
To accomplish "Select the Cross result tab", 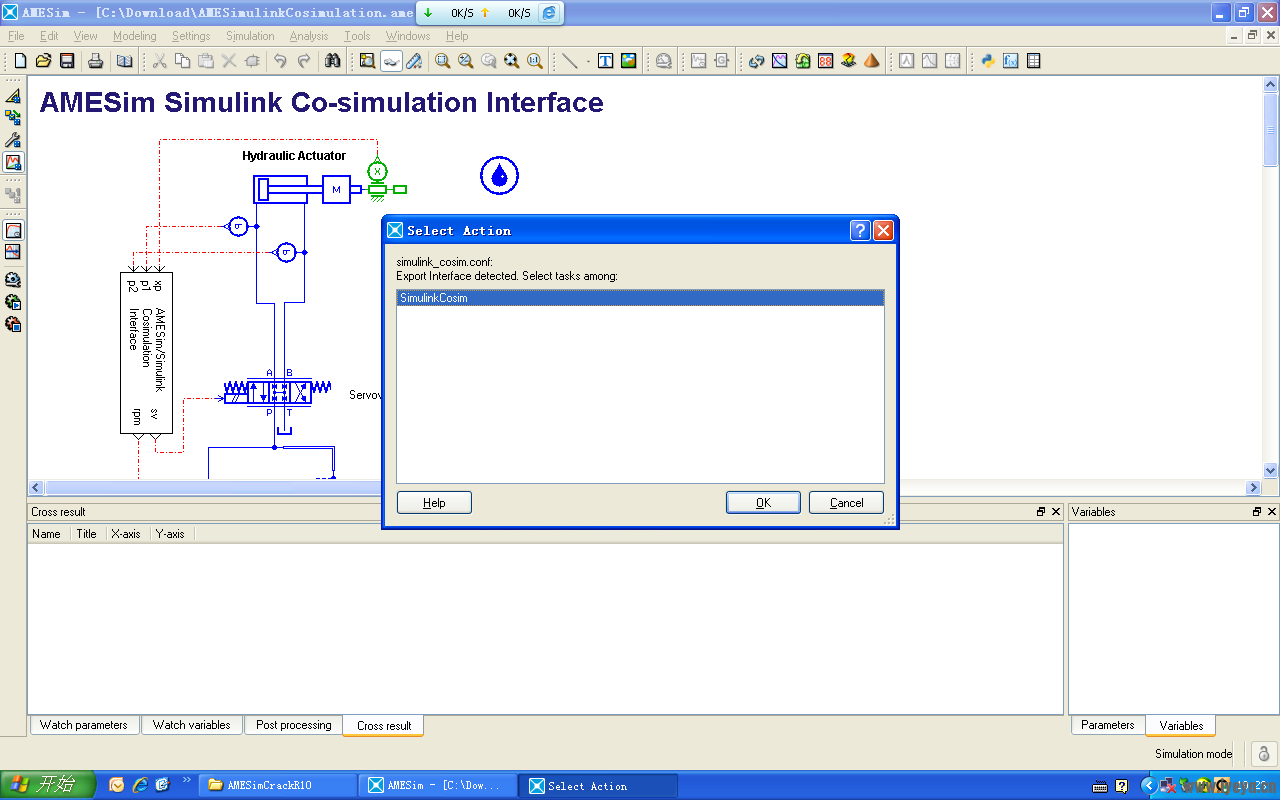I will [x=384, y=726].
